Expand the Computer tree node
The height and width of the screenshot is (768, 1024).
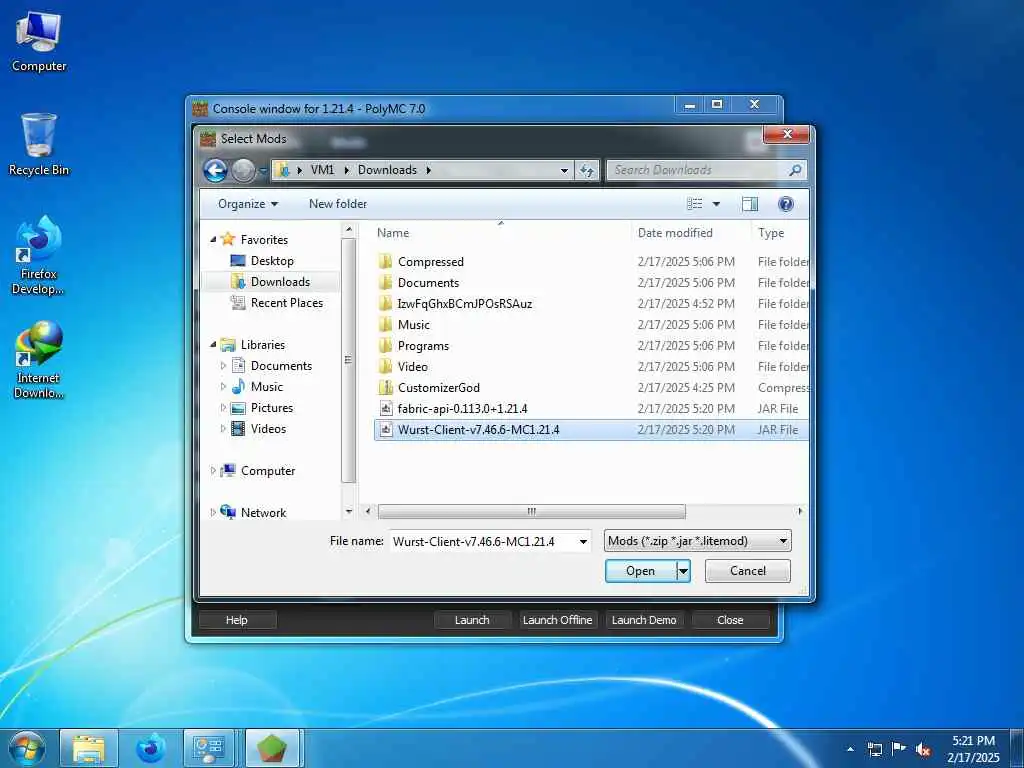pos(213,471)
